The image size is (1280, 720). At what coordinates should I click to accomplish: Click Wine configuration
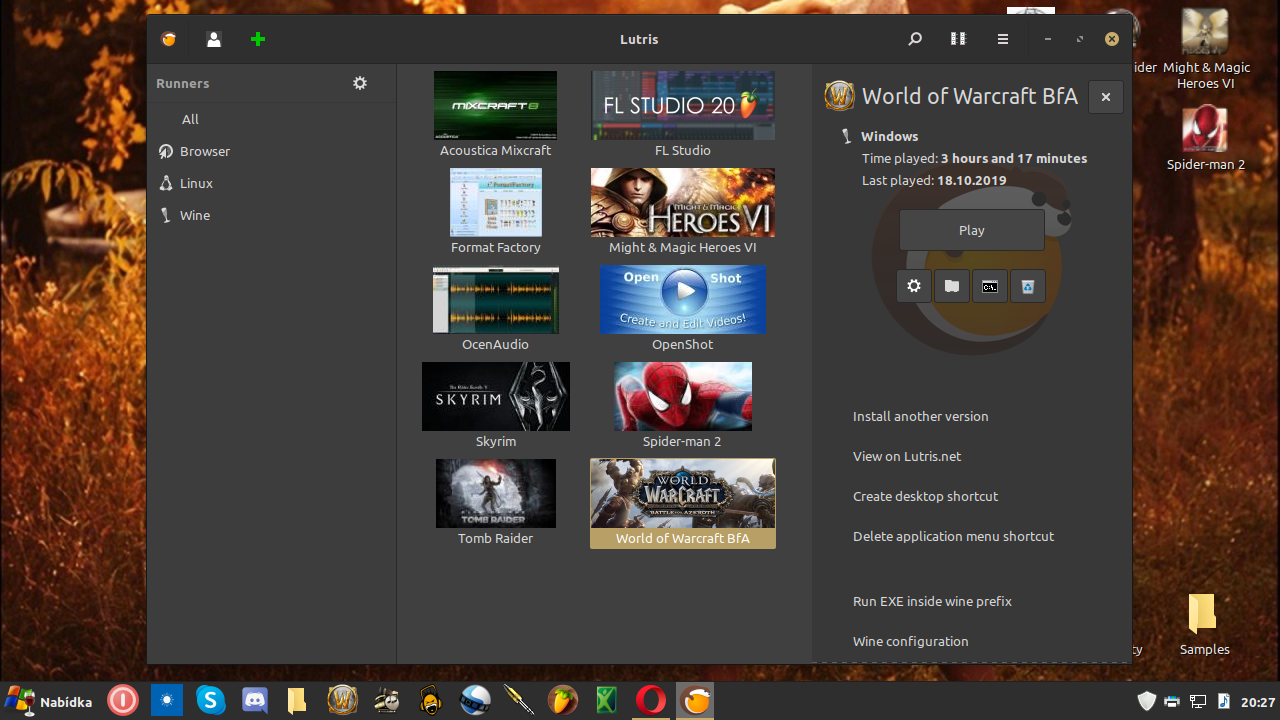(910, 641)
